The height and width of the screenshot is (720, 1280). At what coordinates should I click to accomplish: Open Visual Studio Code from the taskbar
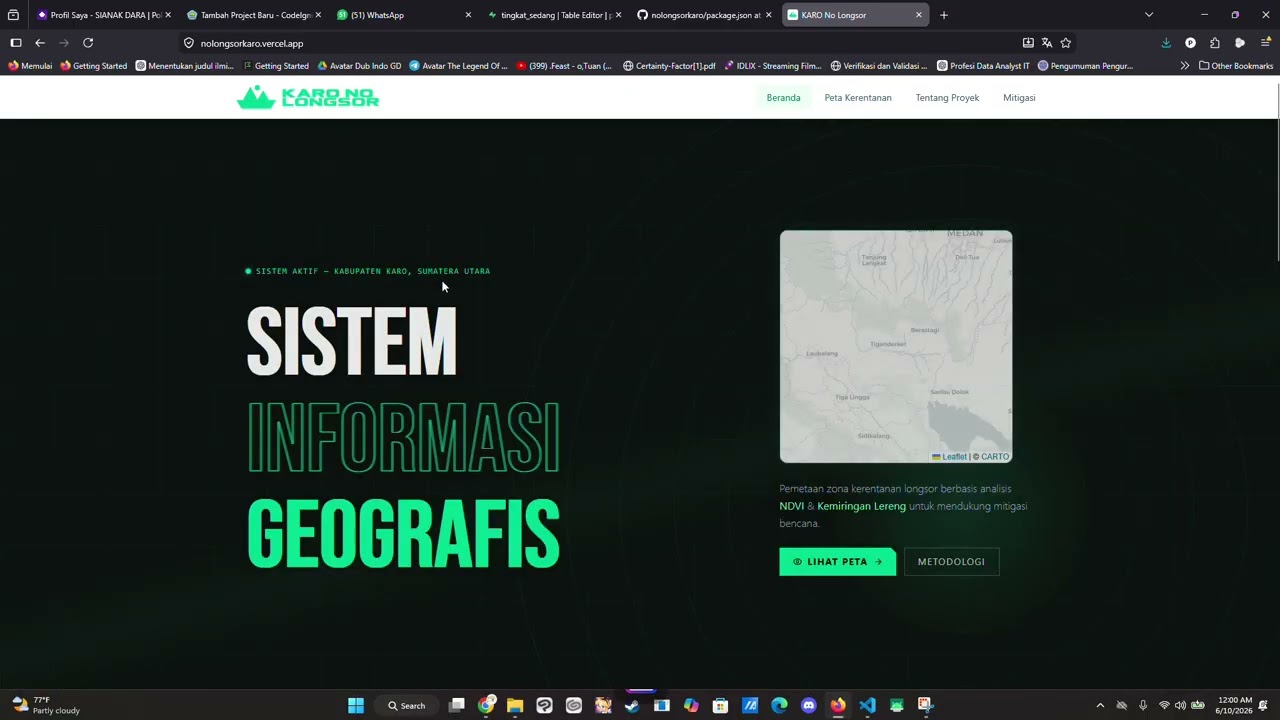[x=867, y=705]
